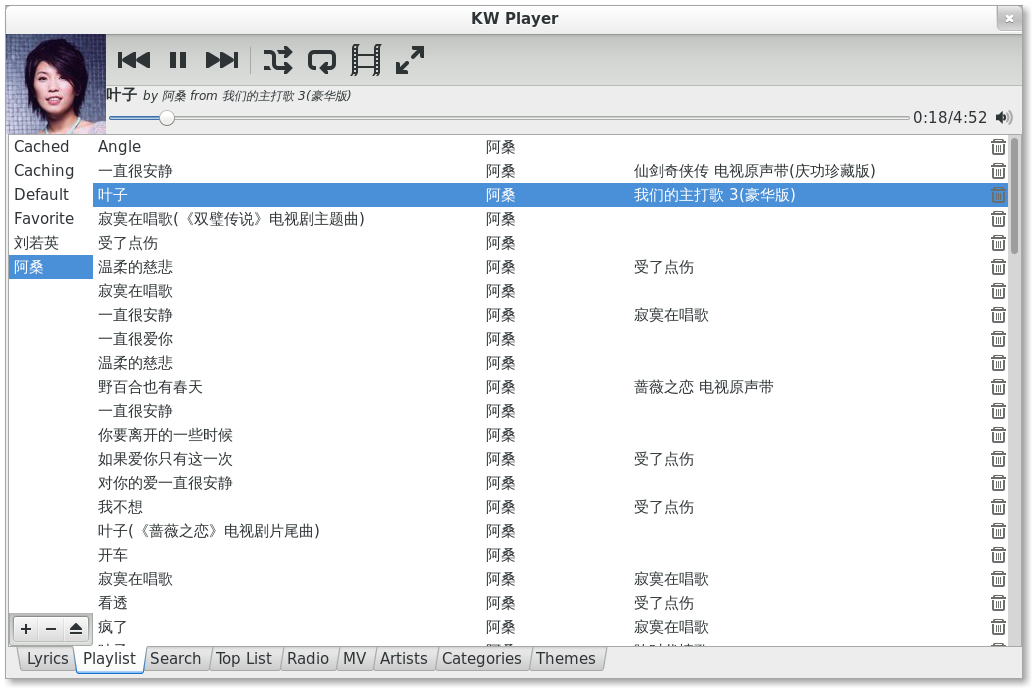
Task: Delete 一直很爱你 from playlist
Action: [998, 339]
